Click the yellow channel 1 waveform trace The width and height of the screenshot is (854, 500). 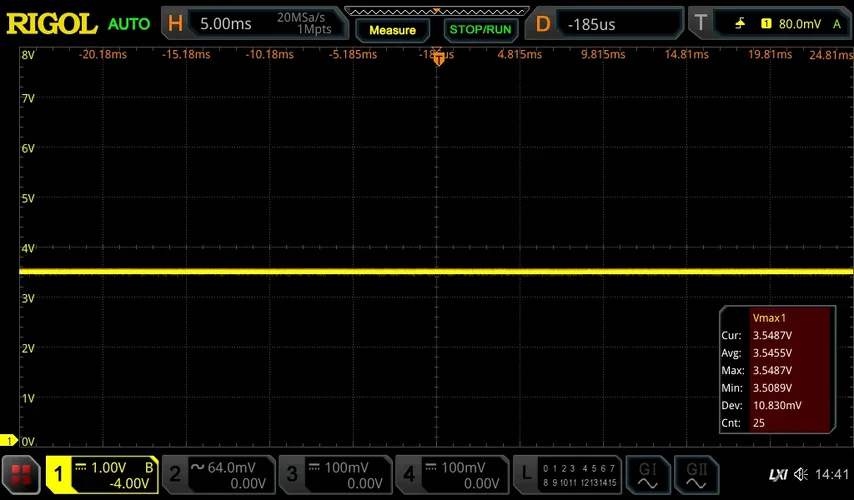pos(436,271)
